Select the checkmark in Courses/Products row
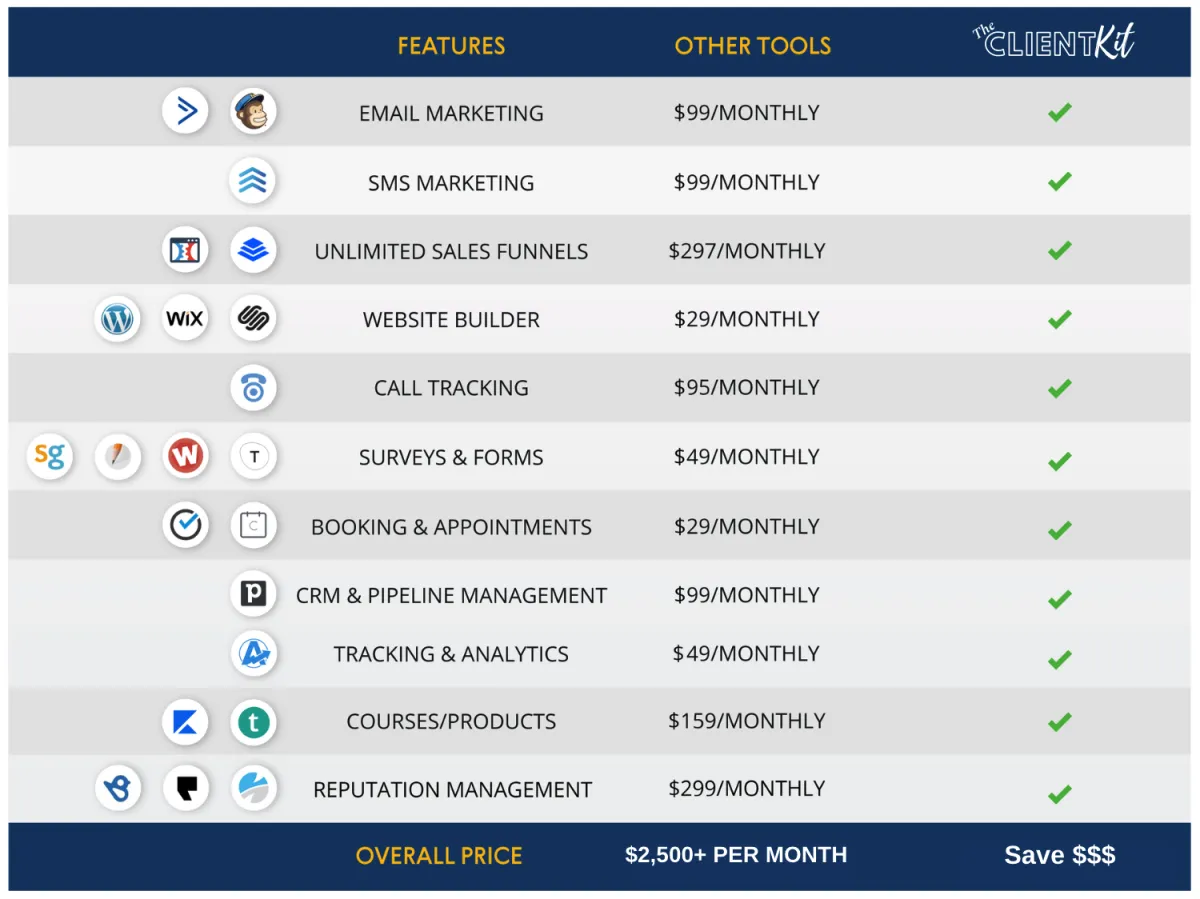 pos(1060,722)
